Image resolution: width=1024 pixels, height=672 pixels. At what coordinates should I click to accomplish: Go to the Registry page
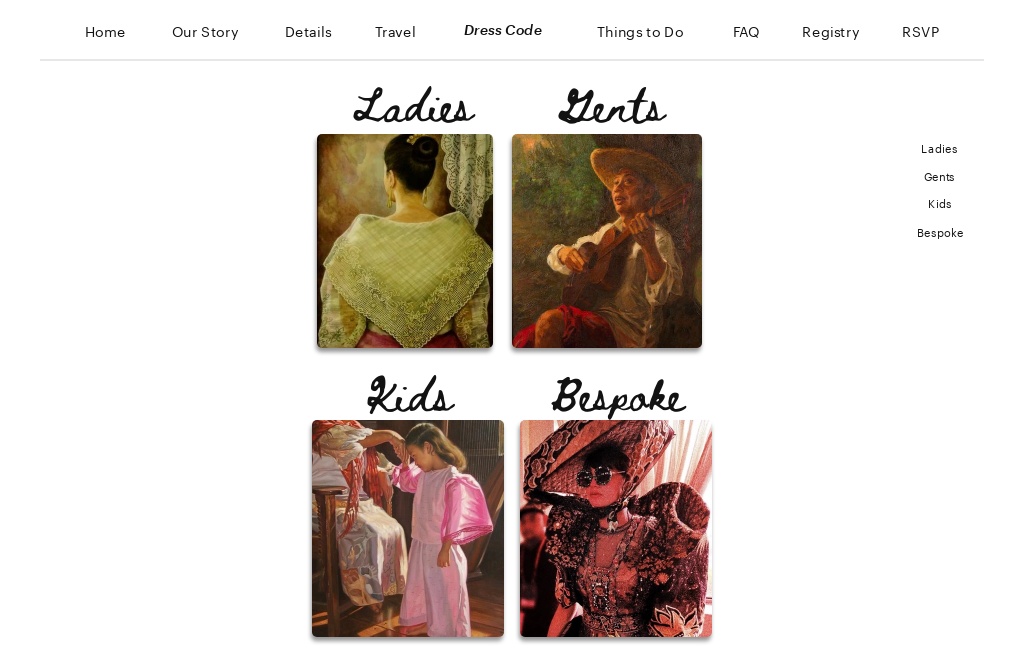(831, 32)
